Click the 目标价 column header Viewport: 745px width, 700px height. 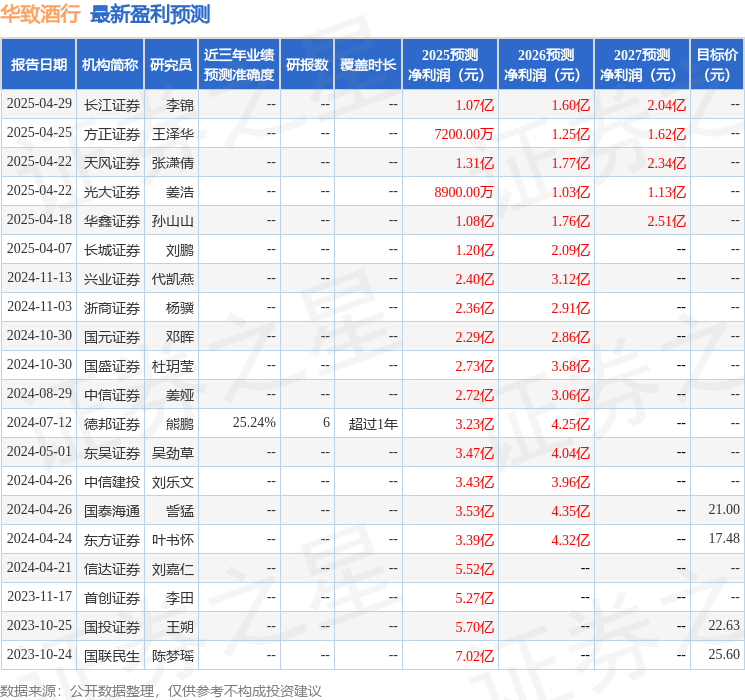click(717, 65)
